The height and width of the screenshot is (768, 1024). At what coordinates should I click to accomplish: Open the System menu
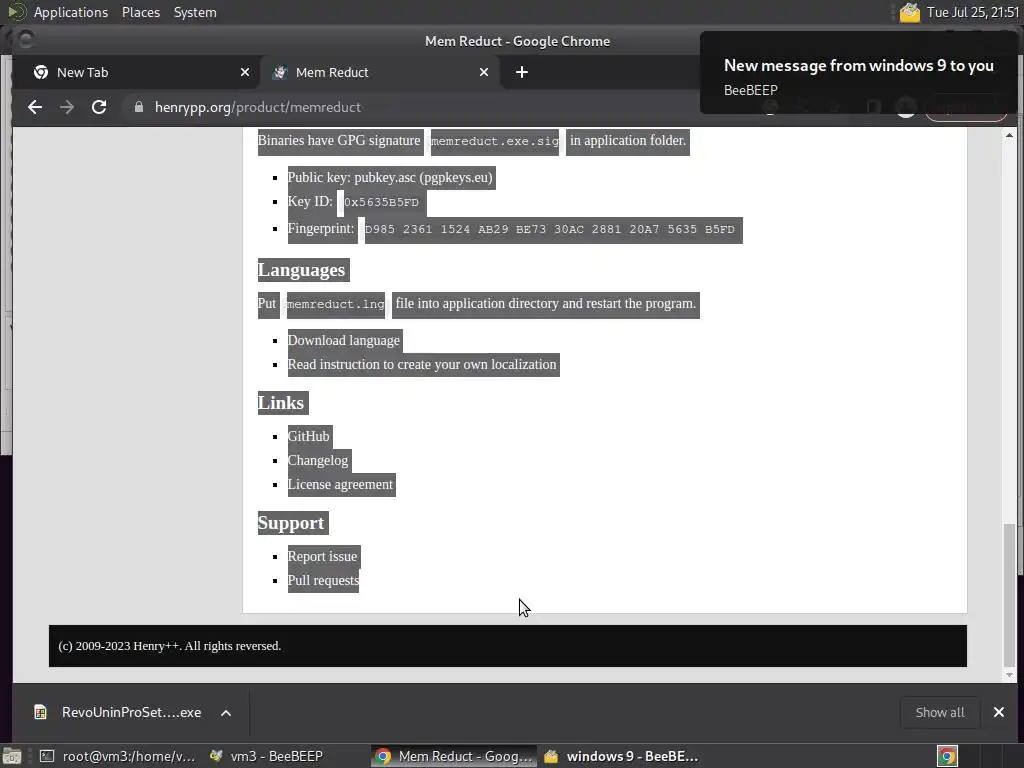pos(195,12)
